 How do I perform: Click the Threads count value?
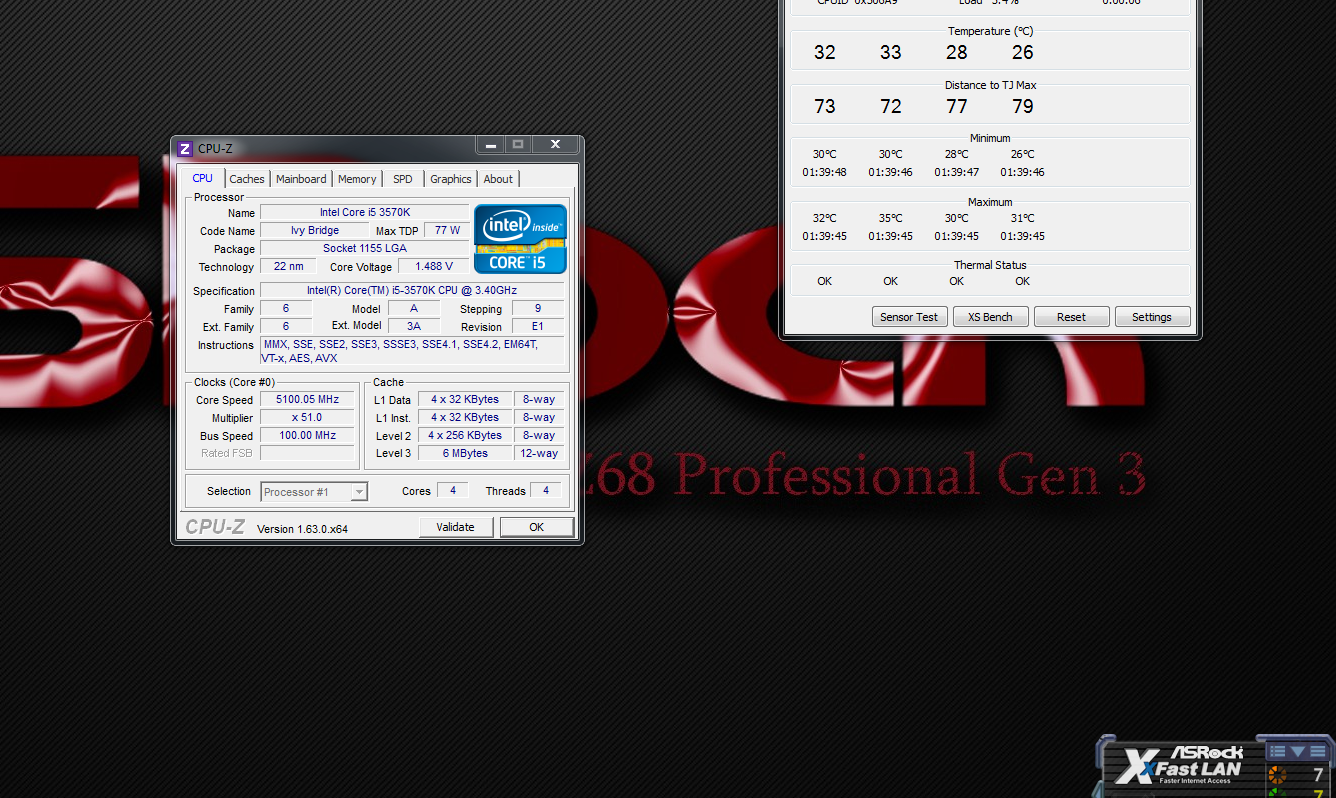(545, 491)
